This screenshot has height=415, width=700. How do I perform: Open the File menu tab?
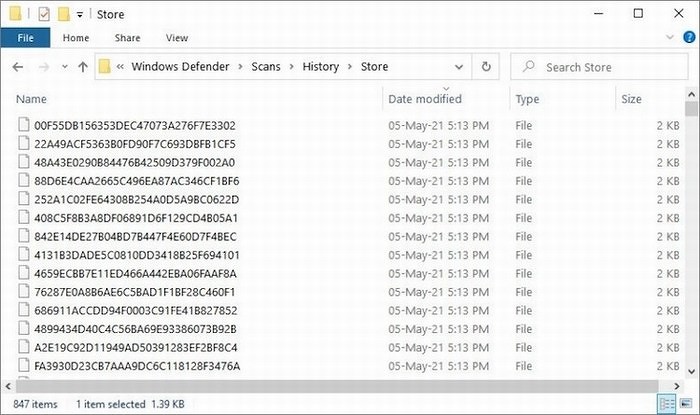25,38
